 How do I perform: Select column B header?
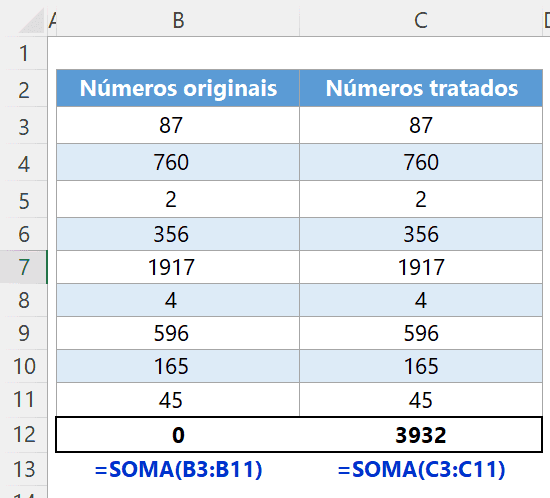coord(178,20)
